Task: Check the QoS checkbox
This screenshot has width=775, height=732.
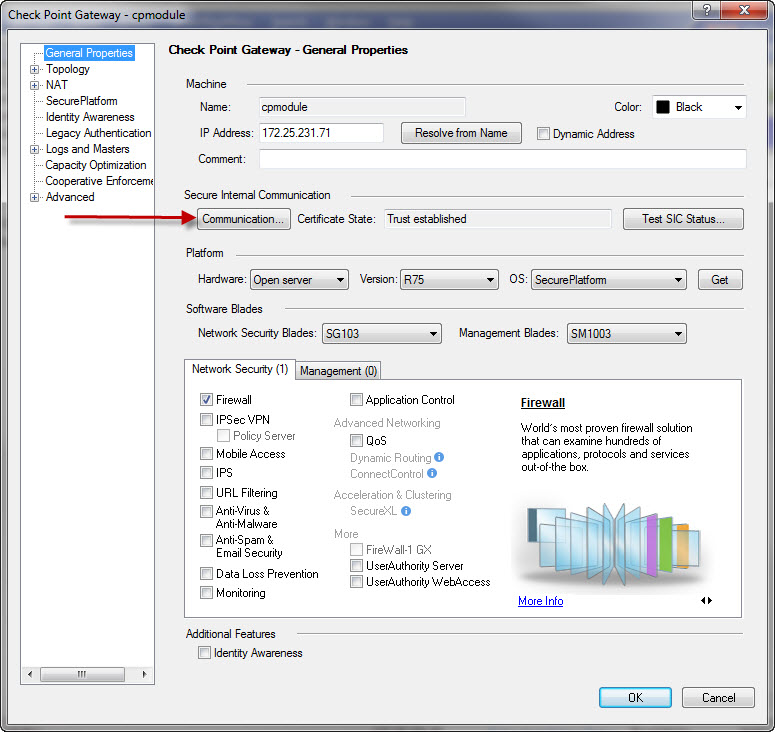Action: tap(356, 440)
